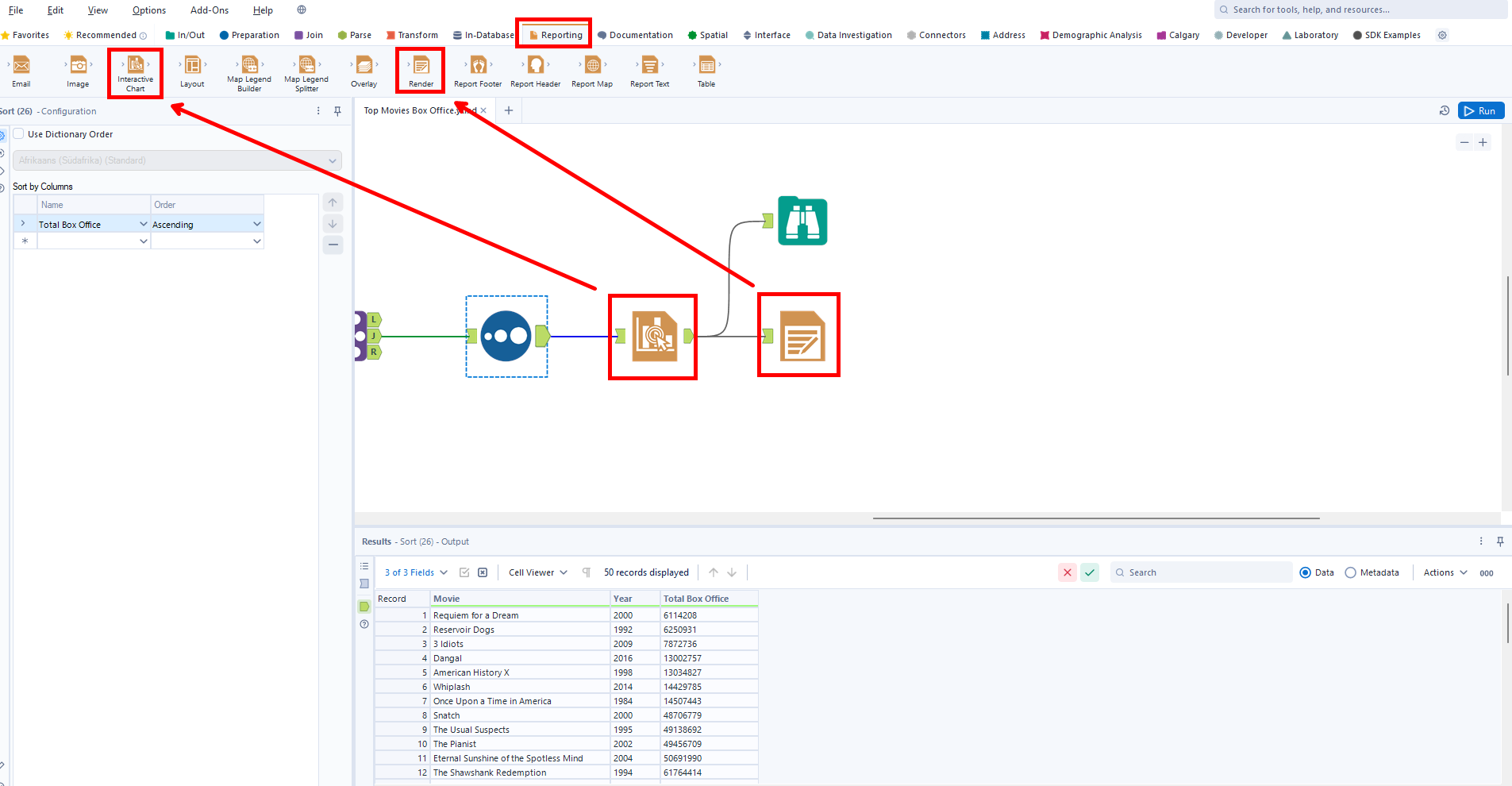Expand the 3 of 3 Fields dropdown
This screenshot has width=1512, height=786.
point(416,572)
